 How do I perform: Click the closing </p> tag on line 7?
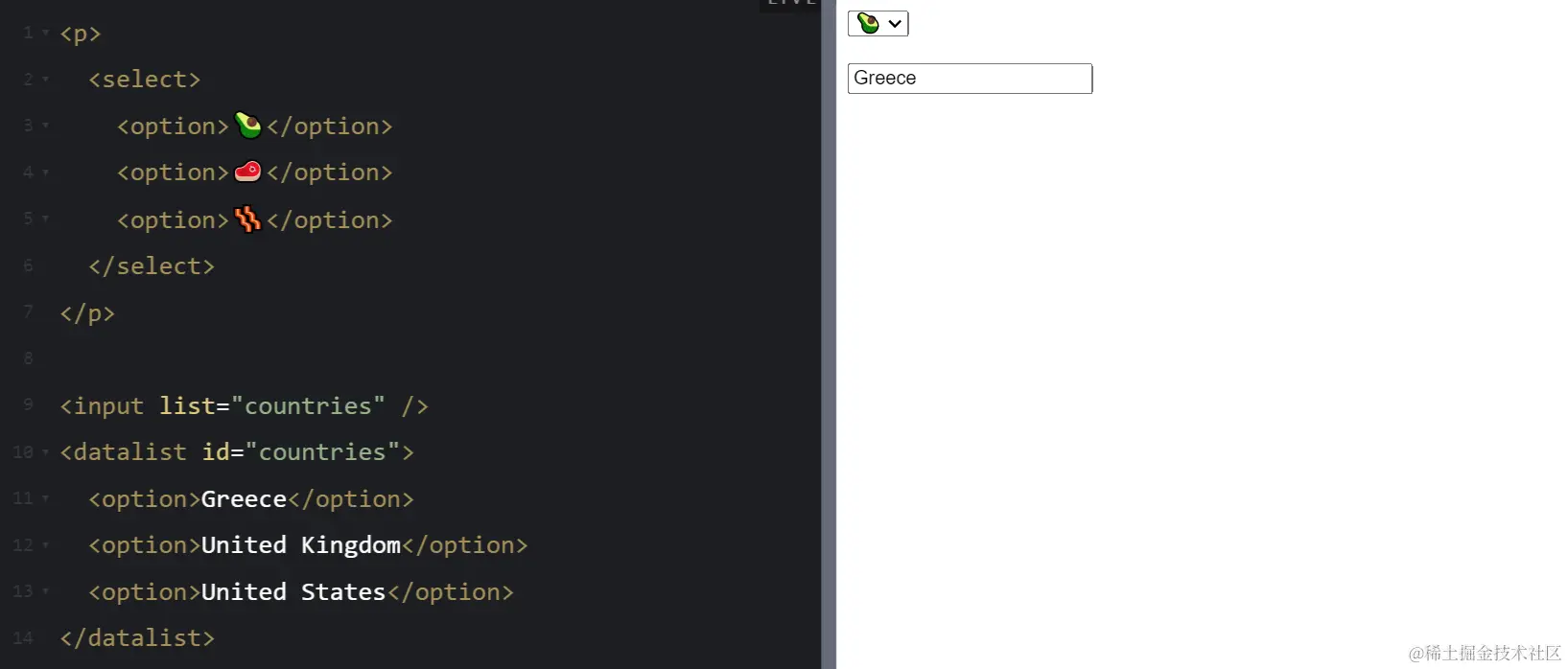pos(87,313)
